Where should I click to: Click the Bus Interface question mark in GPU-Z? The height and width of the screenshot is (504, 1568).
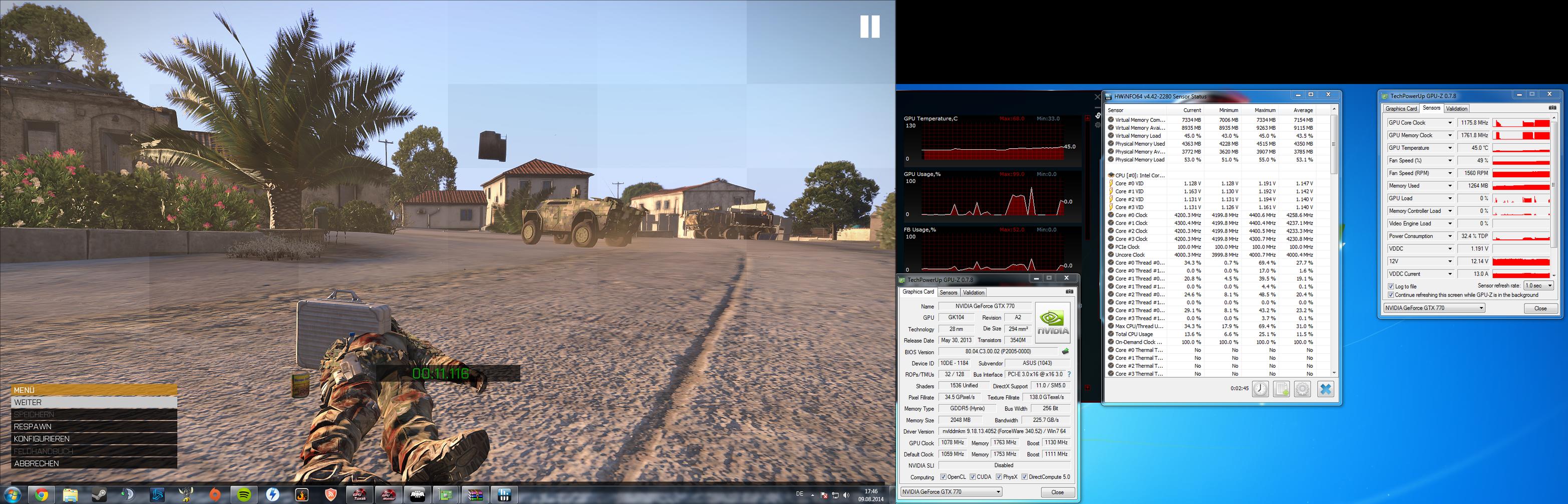tap(1069, 374)
